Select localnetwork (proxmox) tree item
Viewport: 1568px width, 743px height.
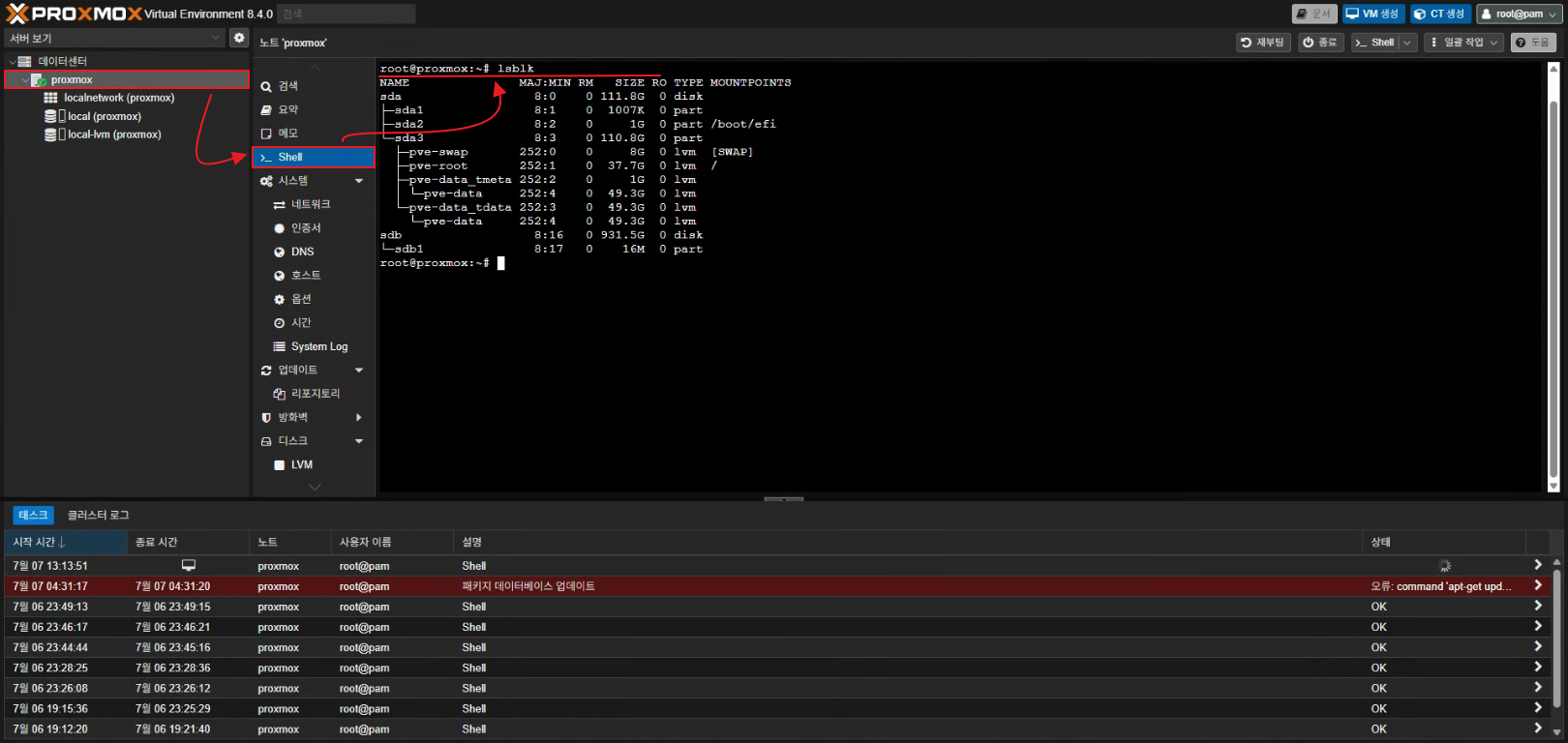coord(119,98)
